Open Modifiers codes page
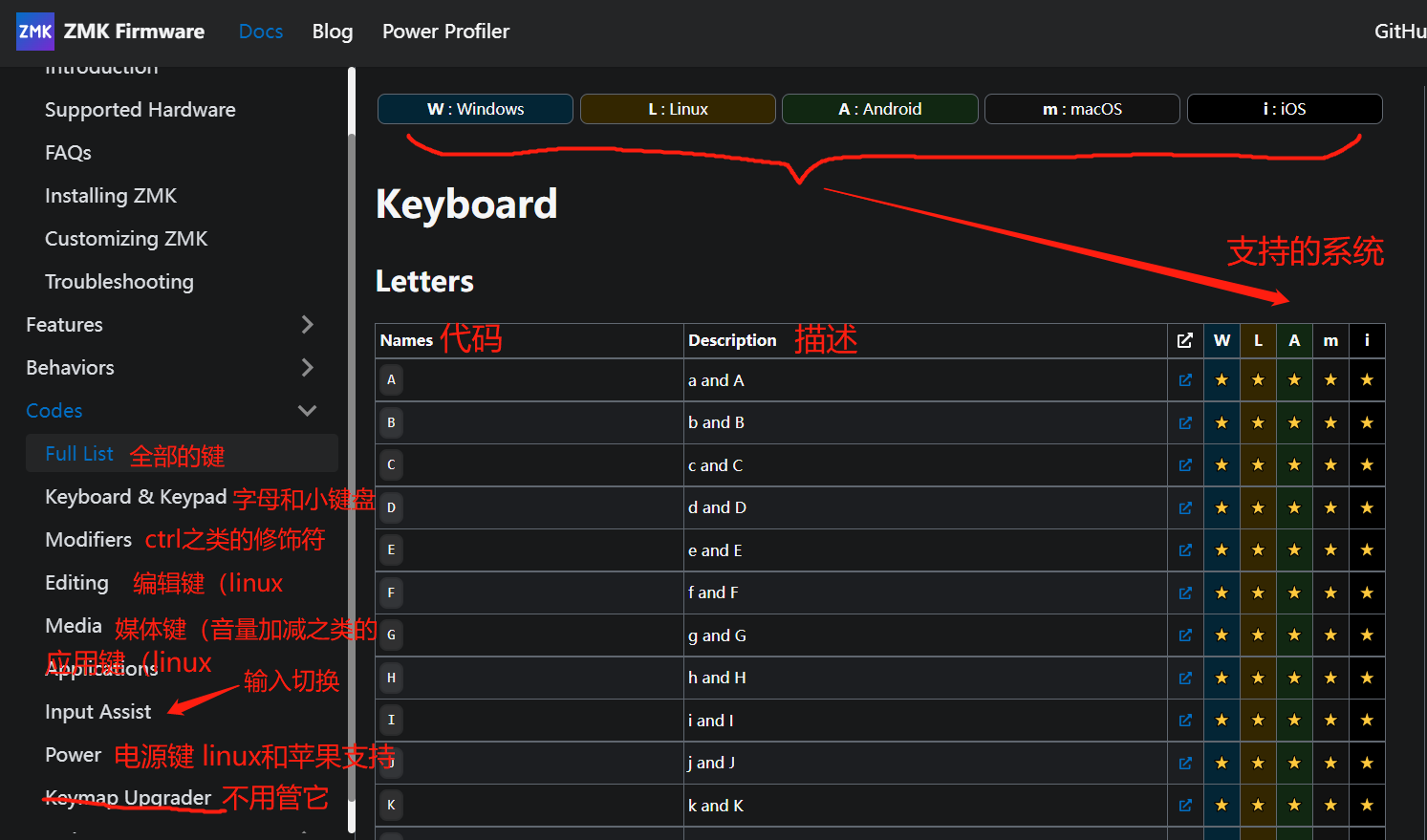The image size is (1427, 840). tap(89, 540)
